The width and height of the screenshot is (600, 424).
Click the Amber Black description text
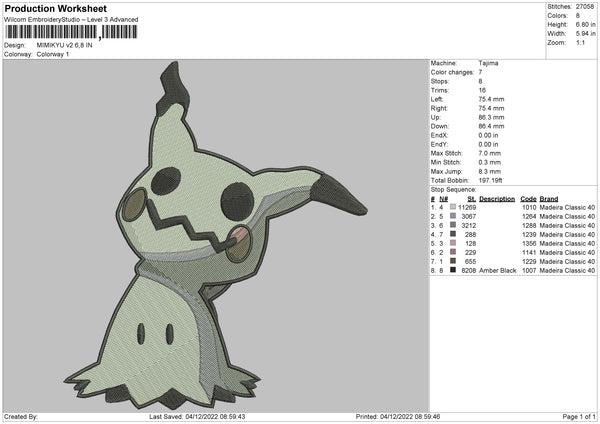click(x=497, y=270)
